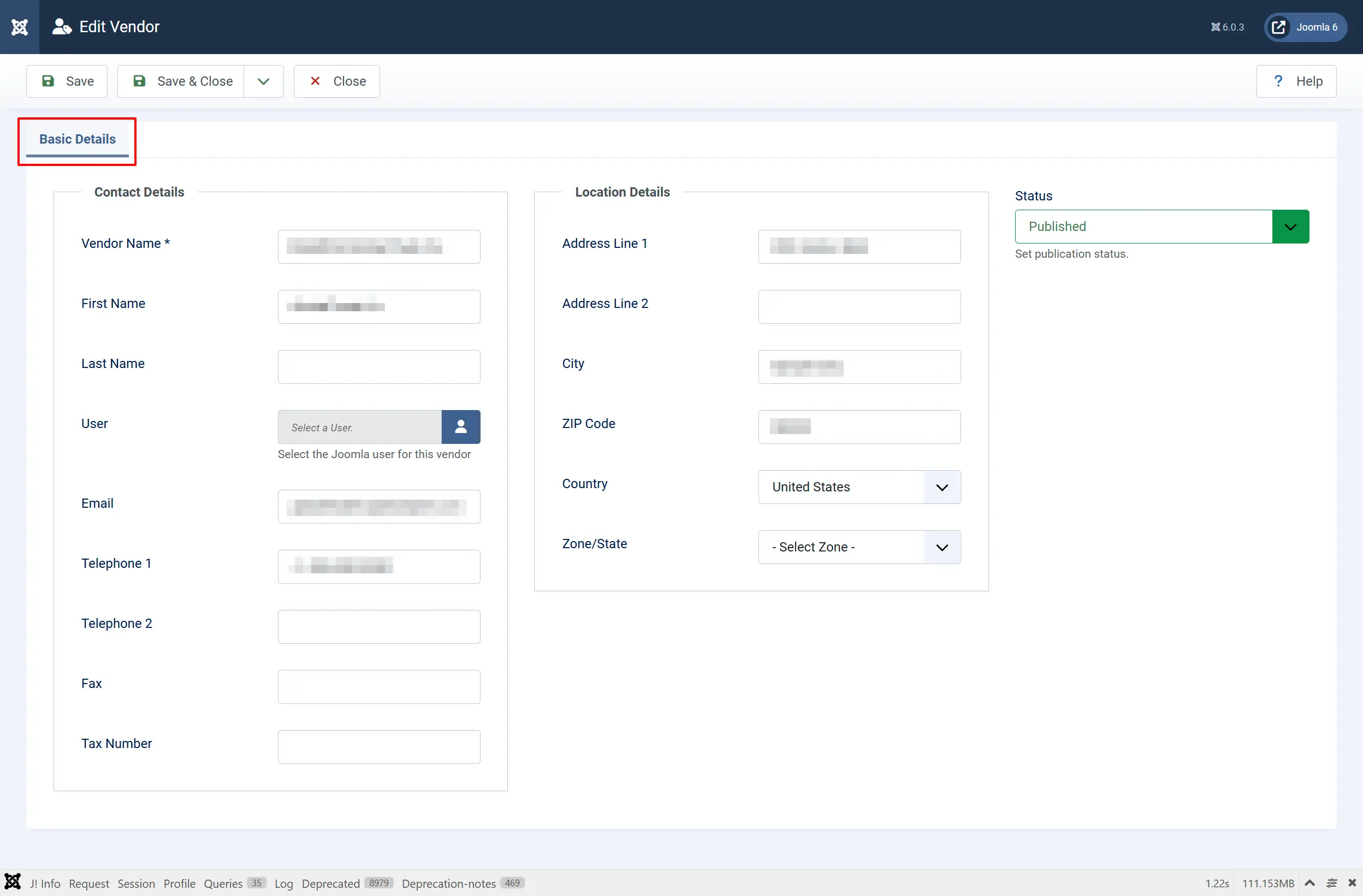
Task: Click the 1.22s load time indicator
Action: point(1217,883)
